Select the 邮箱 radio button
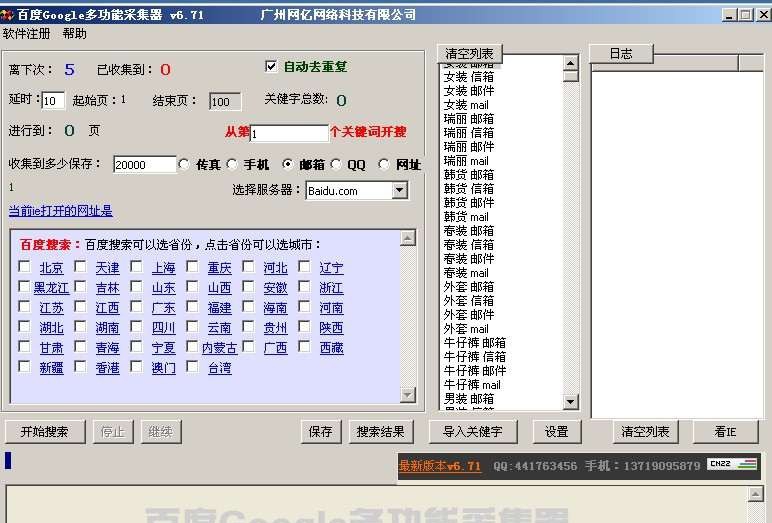The width and height of the screenshot is (772, 523). (x=288, y=164)
